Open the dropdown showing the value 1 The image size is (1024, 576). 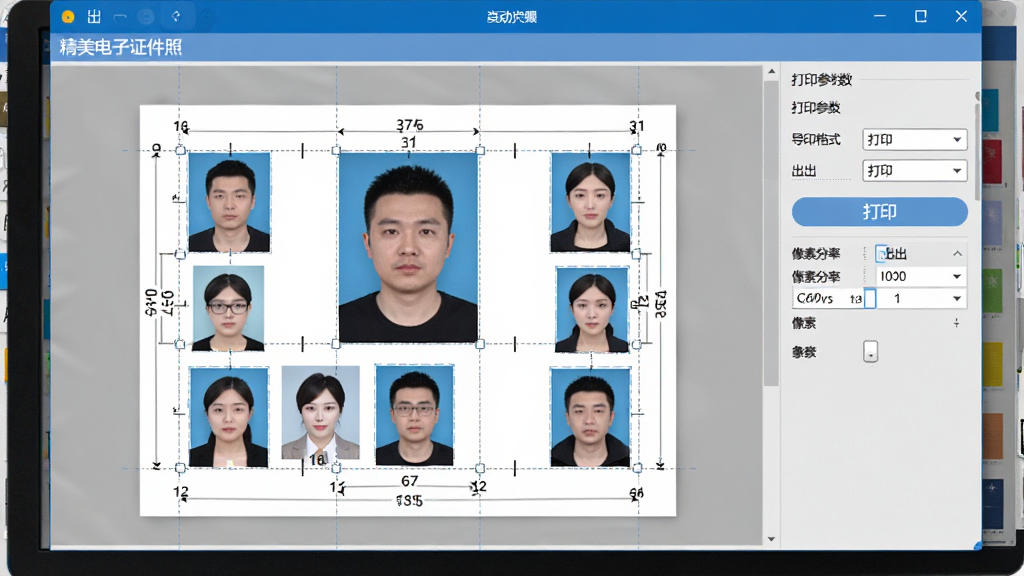920,298
